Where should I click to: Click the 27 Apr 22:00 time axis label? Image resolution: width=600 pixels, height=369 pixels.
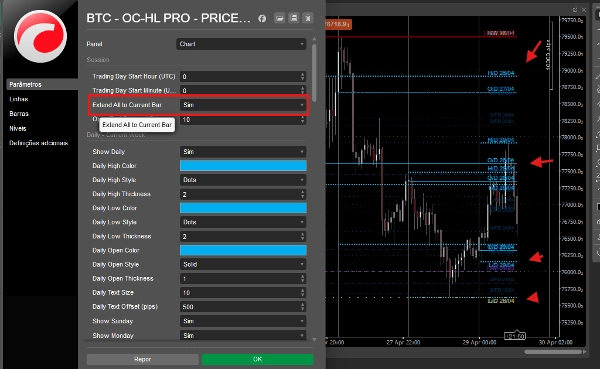[x=403, y=342]
